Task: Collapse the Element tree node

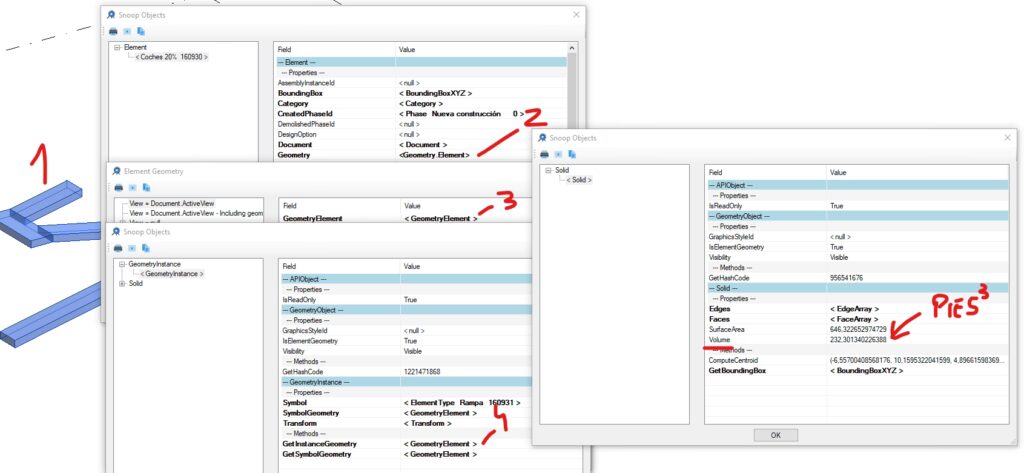Action: 117,48
